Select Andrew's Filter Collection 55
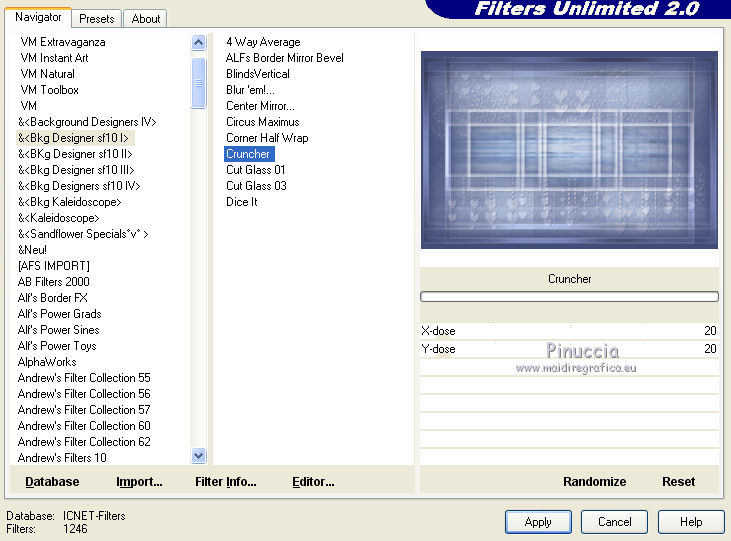The image size is (731, 541). click(x=84, y=378)
